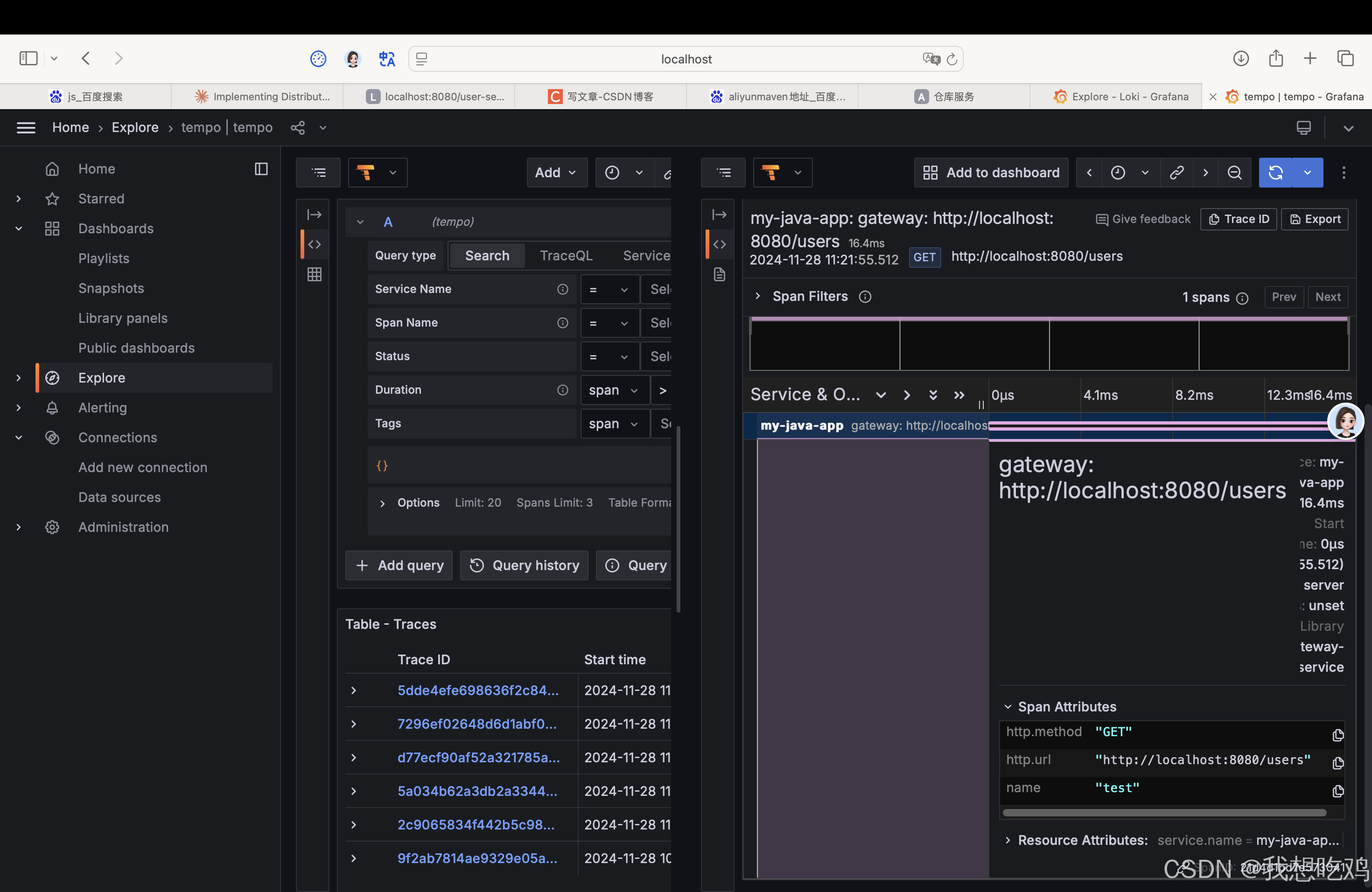Click the Table view icon in left pane
This screenshot has height=892, width=1372.
[x=314, y=274]
